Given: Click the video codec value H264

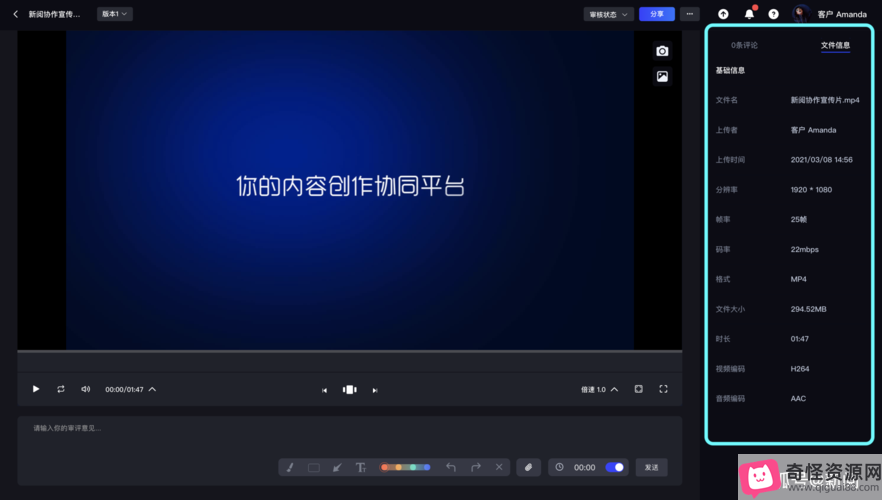Looking at the screenshot, I should 800,369.
